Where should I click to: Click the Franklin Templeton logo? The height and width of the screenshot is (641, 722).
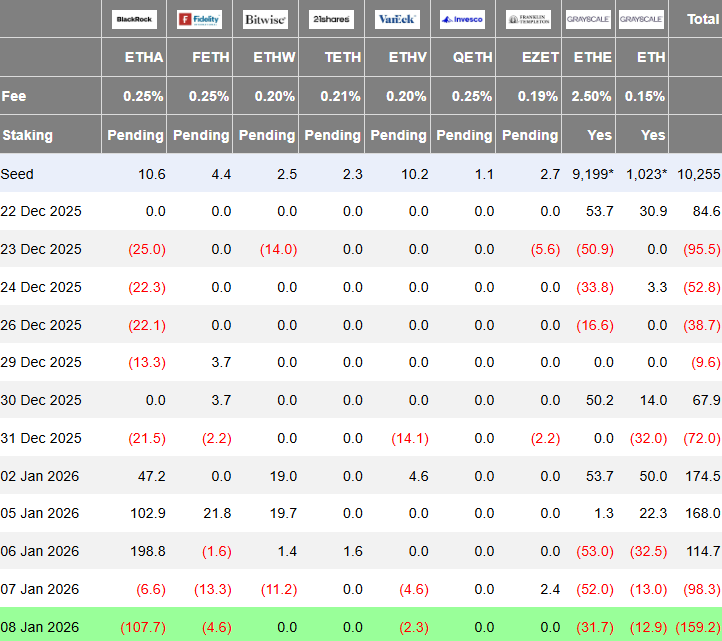(x=528, y=19)
